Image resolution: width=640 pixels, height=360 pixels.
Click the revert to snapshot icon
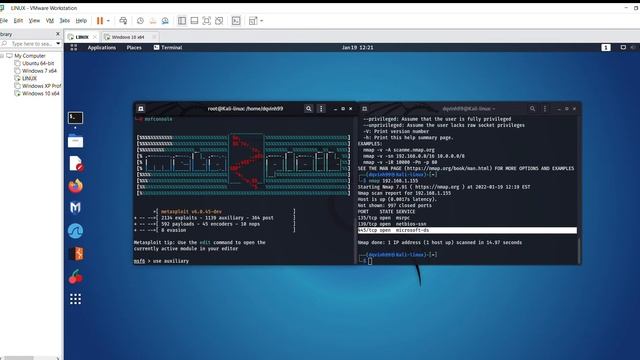click(153, 20)
